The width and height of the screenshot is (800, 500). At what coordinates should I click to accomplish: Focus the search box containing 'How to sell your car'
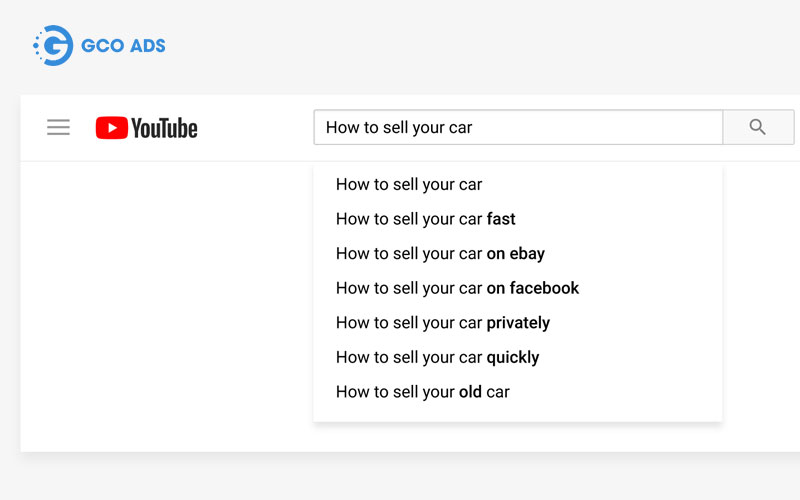tap(517, 127)
